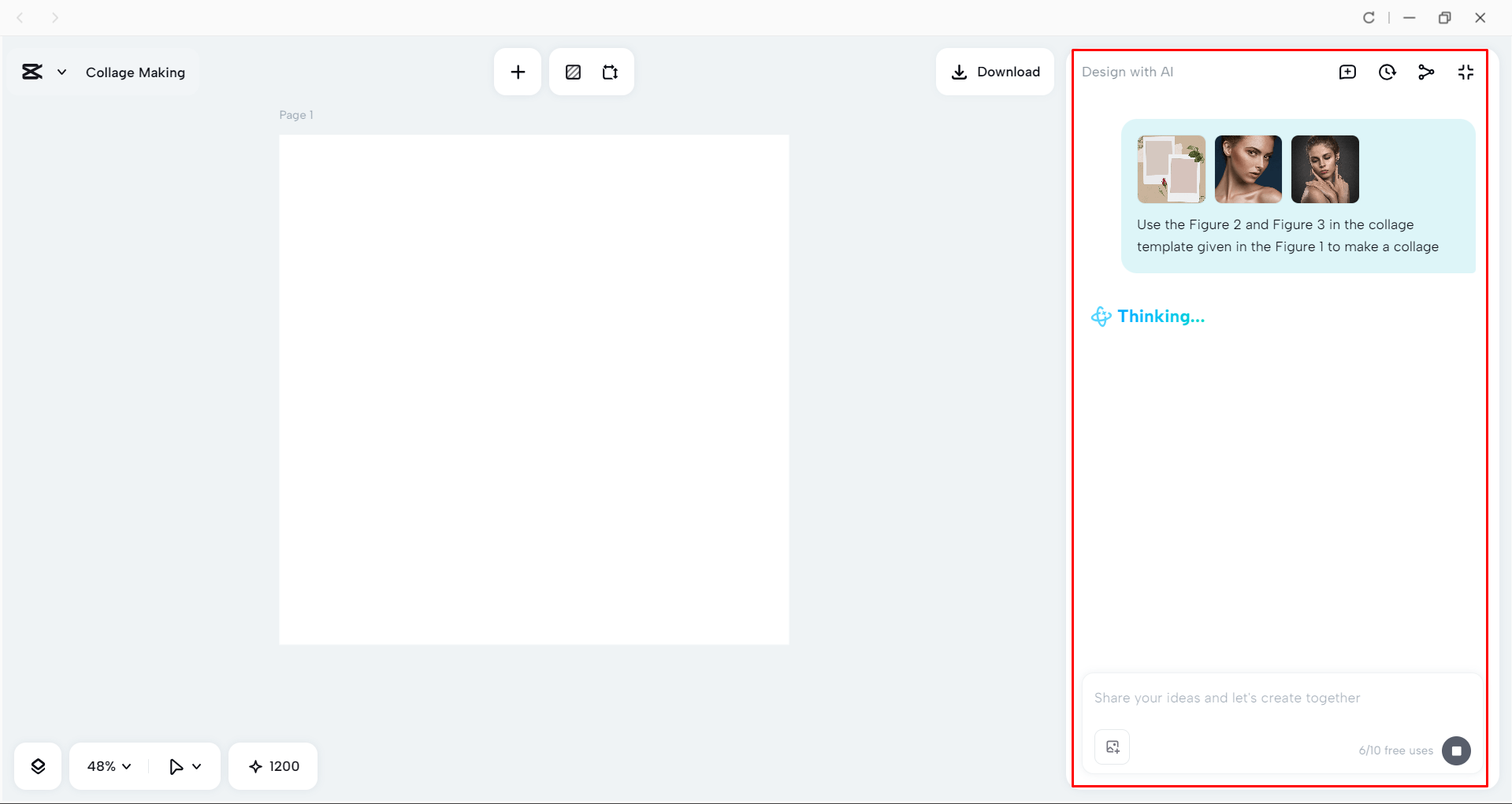Toggle the CapCut home menu logo
This screenshot has height=804, width=1512.
coord(32,72)
